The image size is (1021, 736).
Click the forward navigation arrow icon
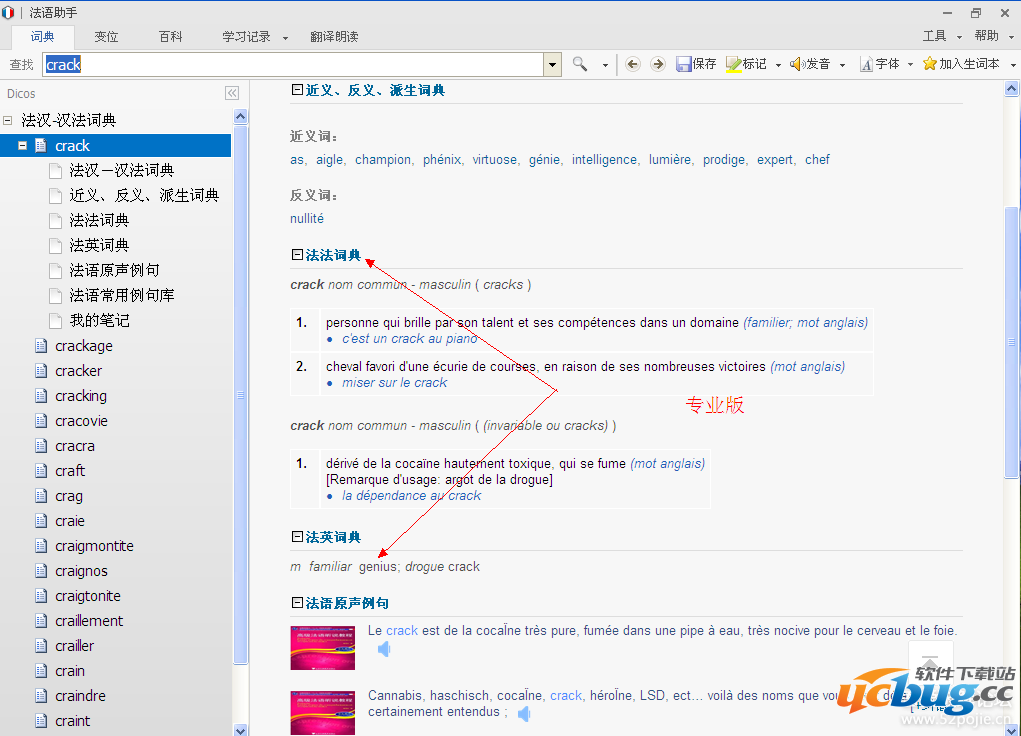[657, 64]
